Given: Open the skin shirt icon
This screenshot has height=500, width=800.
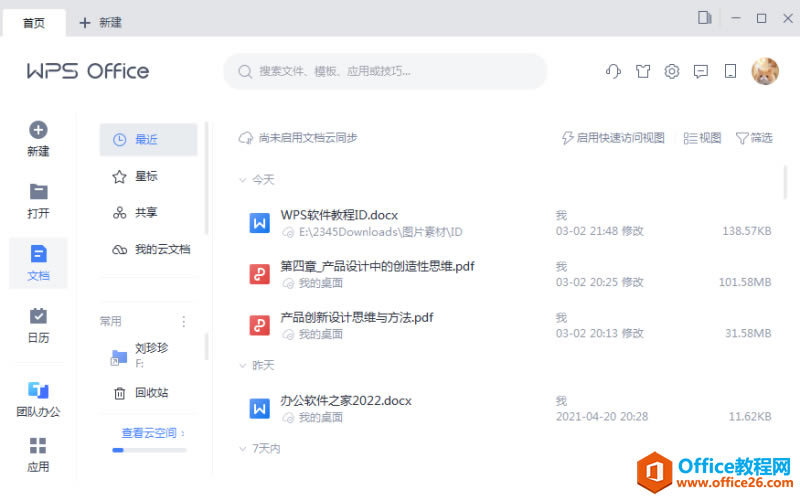Looking at the screenshot, I should coord(643,71).
